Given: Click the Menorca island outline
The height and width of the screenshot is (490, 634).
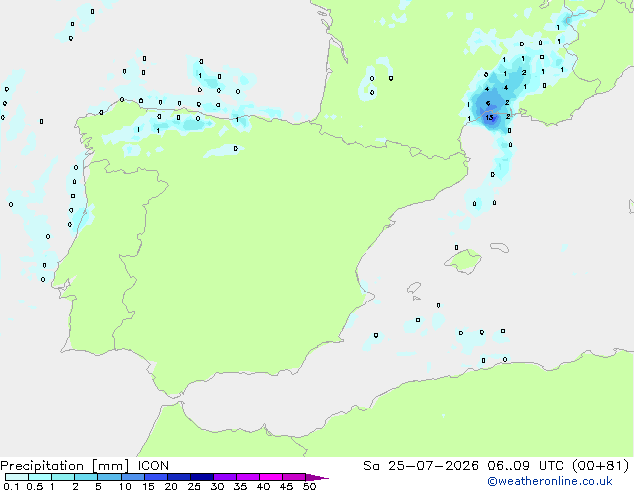Looking at the screenshot, I should (x=500, y=247).
